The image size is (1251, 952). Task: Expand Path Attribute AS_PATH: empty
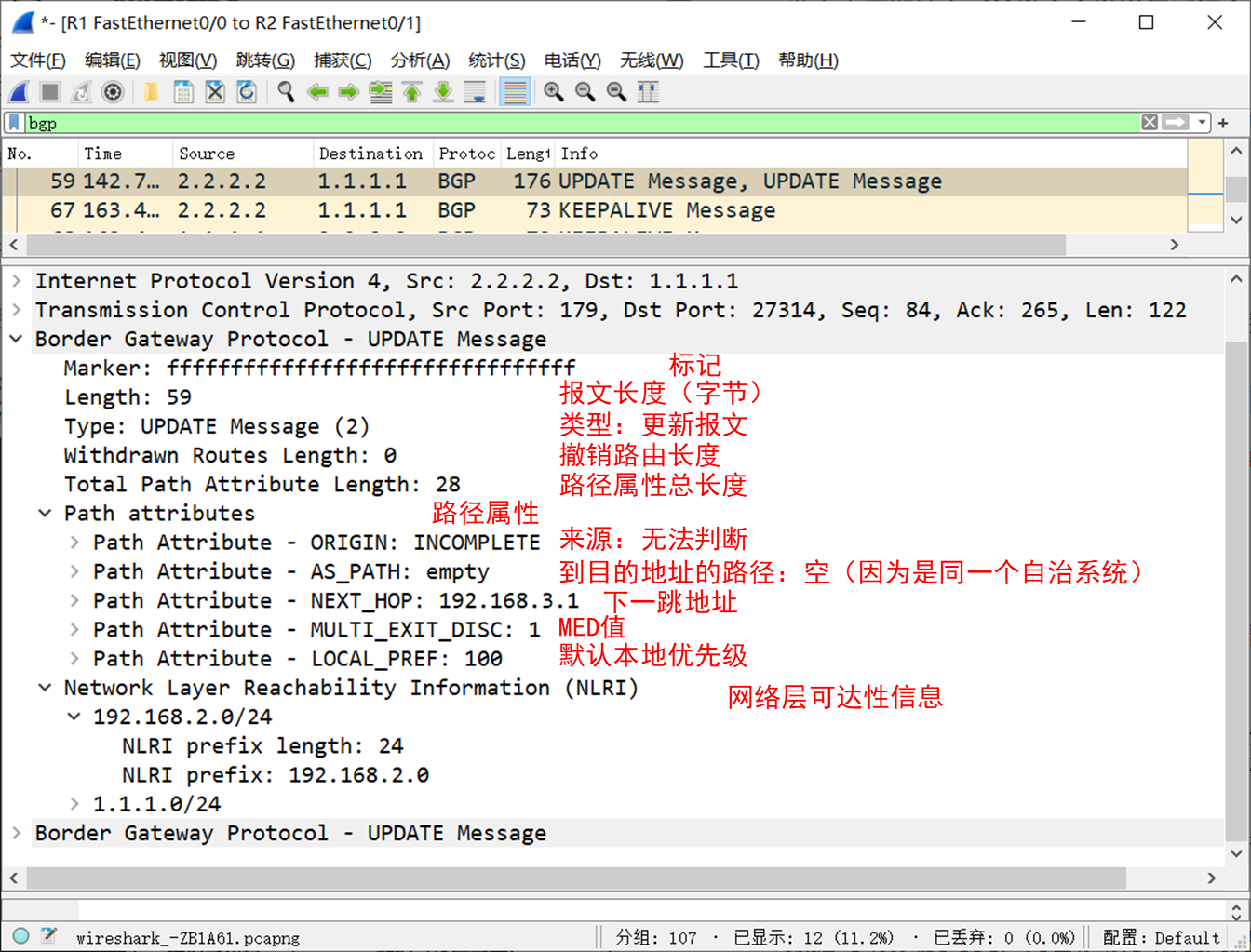74,571
